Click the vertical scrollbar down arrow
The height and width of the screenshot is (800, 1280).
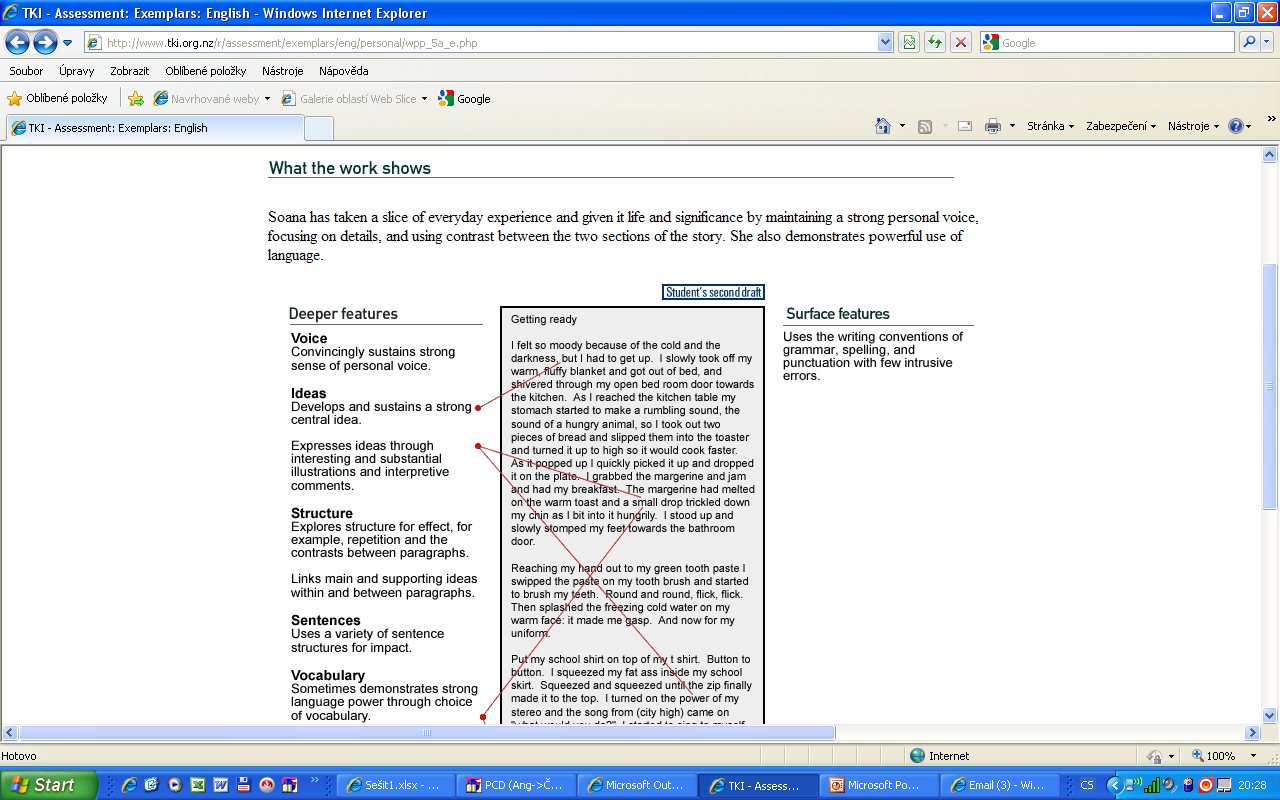pos(1270,715)
